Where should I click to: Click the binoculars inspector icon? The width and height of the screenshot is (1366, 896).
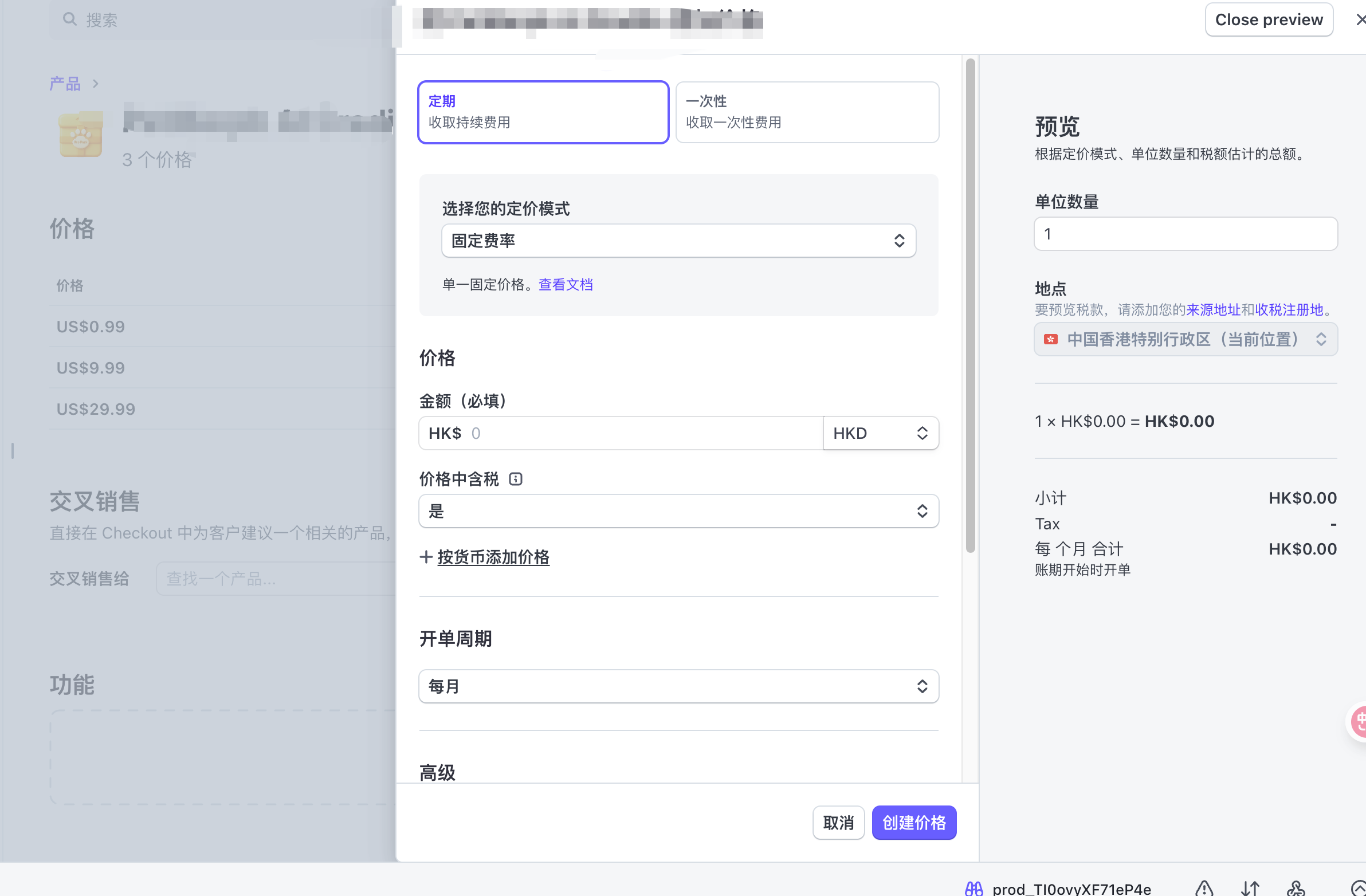pos(974,889)
